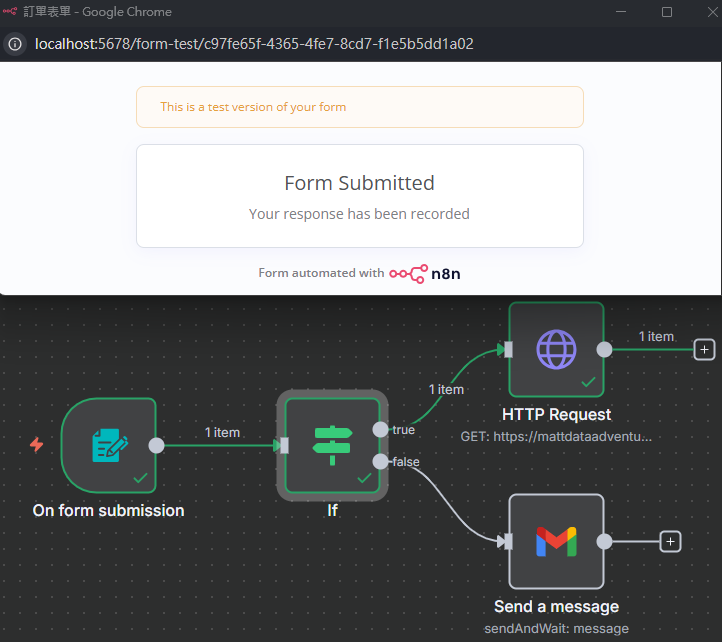The image size is (722, 642).
Task: Maximize the Chrome form window
Action: 667,12
